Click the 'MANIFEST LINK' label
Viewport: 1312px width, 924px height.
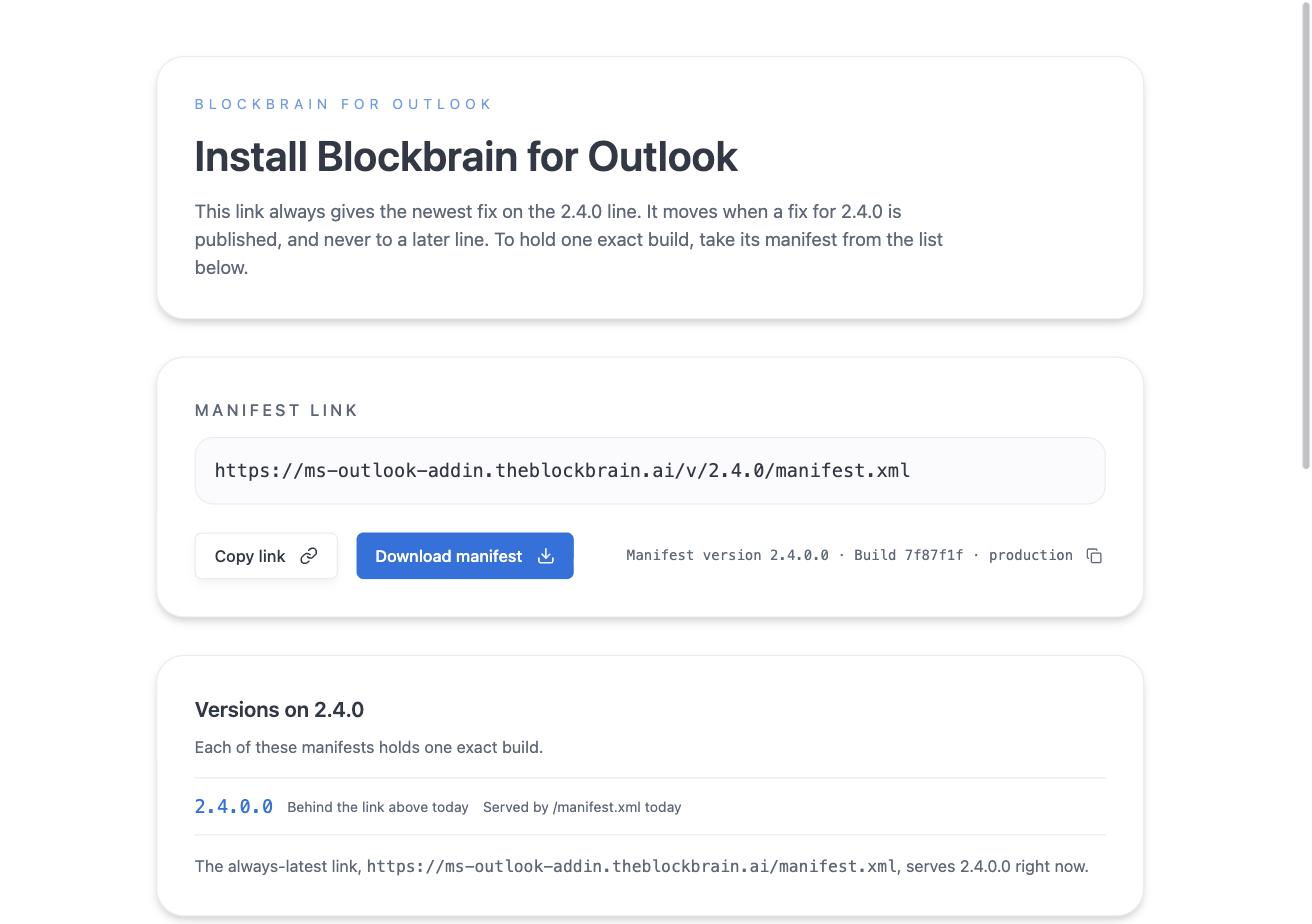[x=277, y=411]
